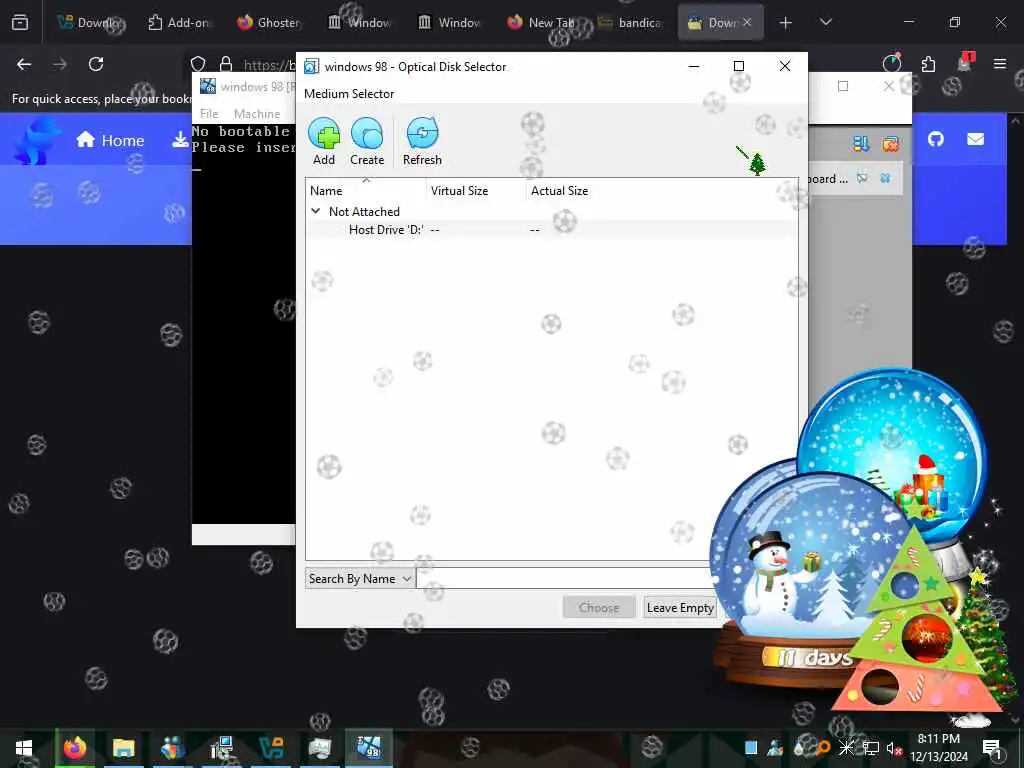Close the active Downloads tab
1024x768 pixels.
coord(747,23)
